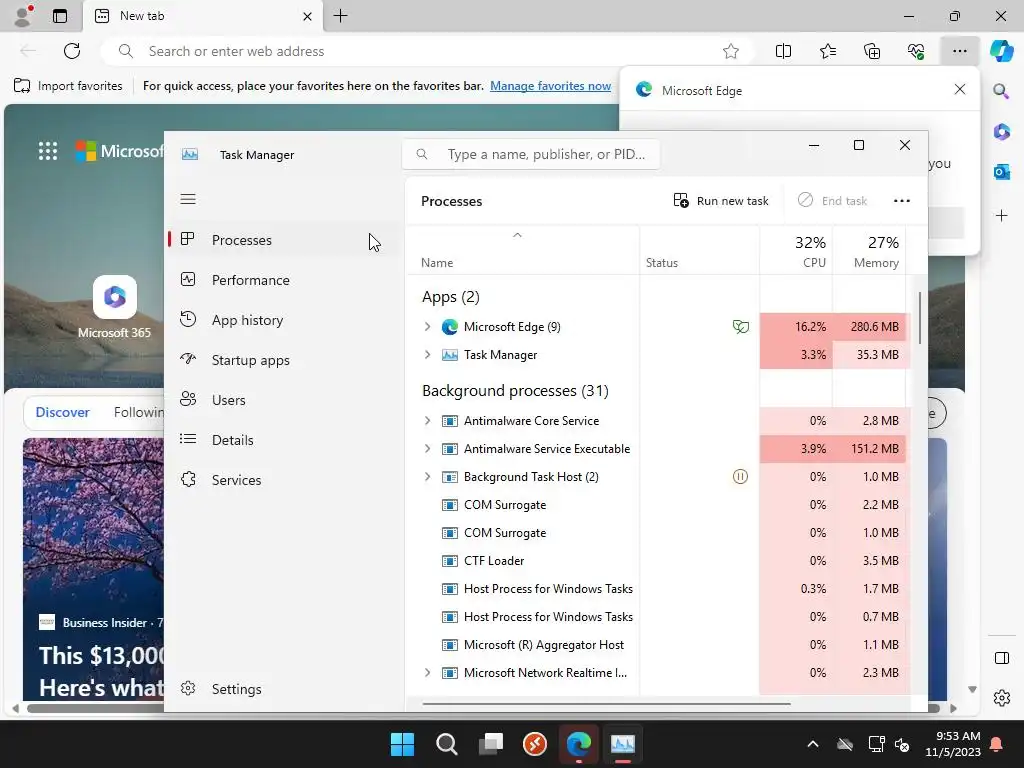This screenshot has height=768, width=1024.
Task: Open App history in Task Manager
Action: [x=284, y=320]
